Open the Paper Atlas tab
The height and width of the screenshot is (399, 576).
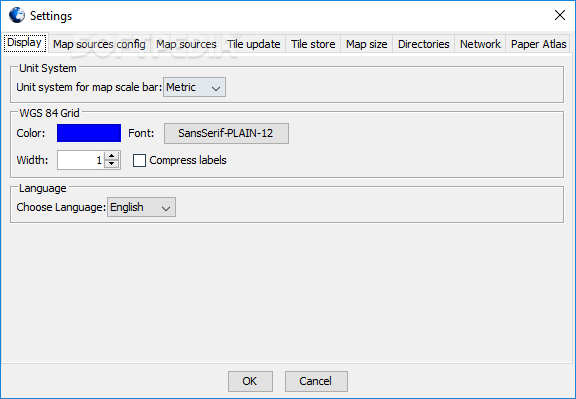pyautogui.click(x=538, y=44)
